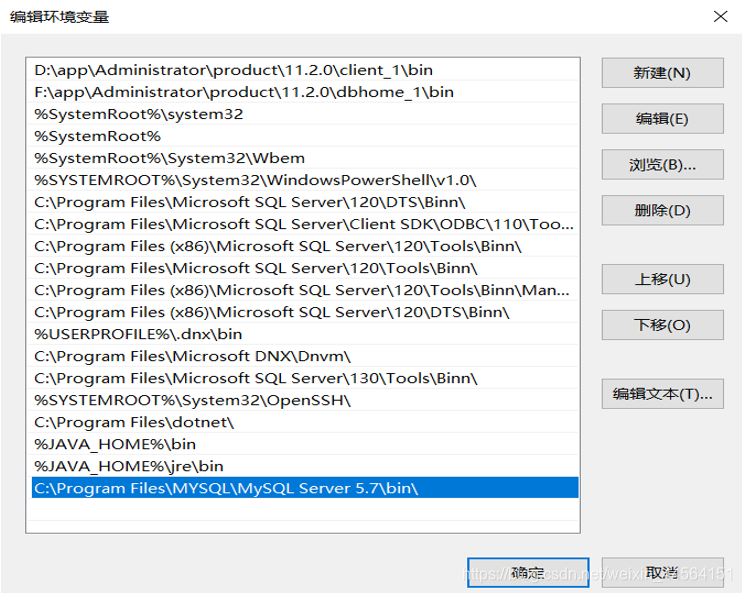Move the entry down with 下移(O)
742x593 pixels.
(x=662, y=325)
